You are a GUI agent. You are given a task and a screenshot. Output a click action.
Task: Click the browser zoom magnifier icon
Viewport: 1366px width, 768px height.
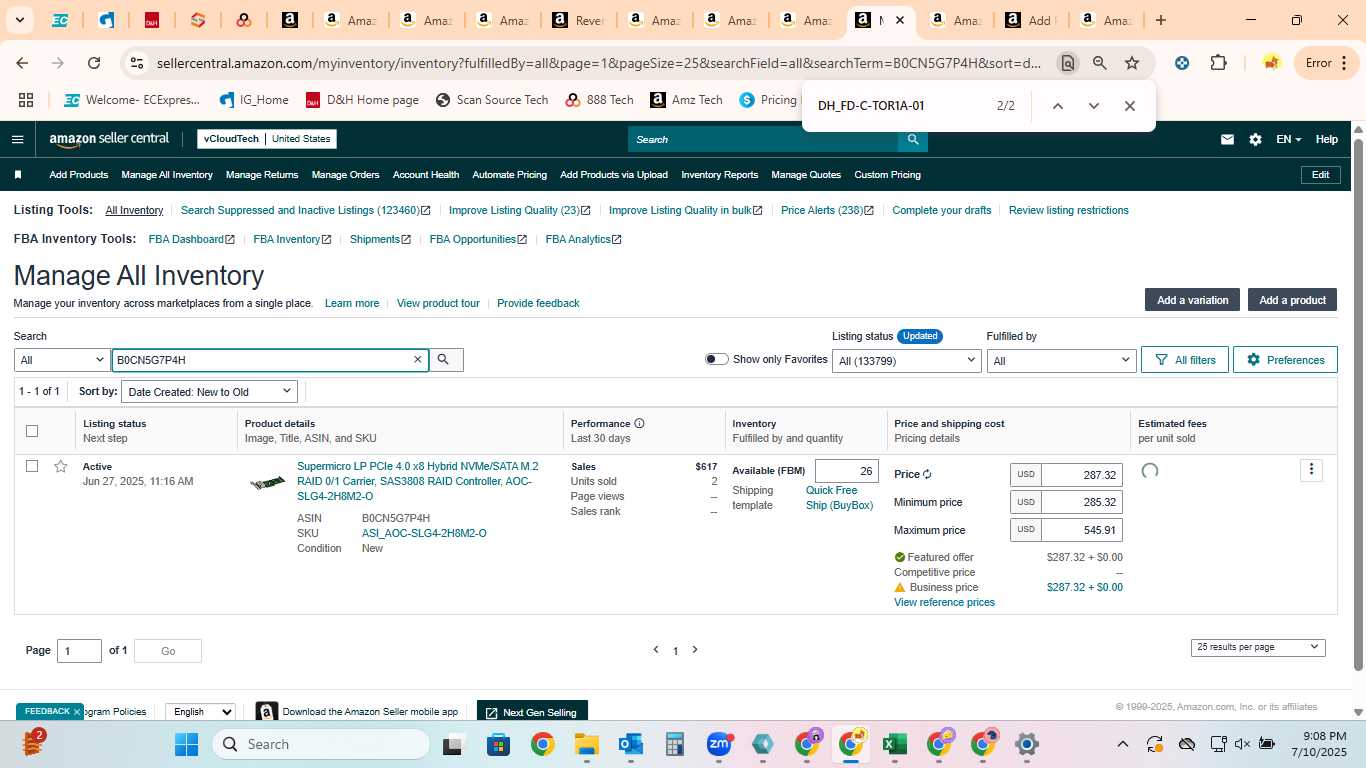click(1100, 63)
